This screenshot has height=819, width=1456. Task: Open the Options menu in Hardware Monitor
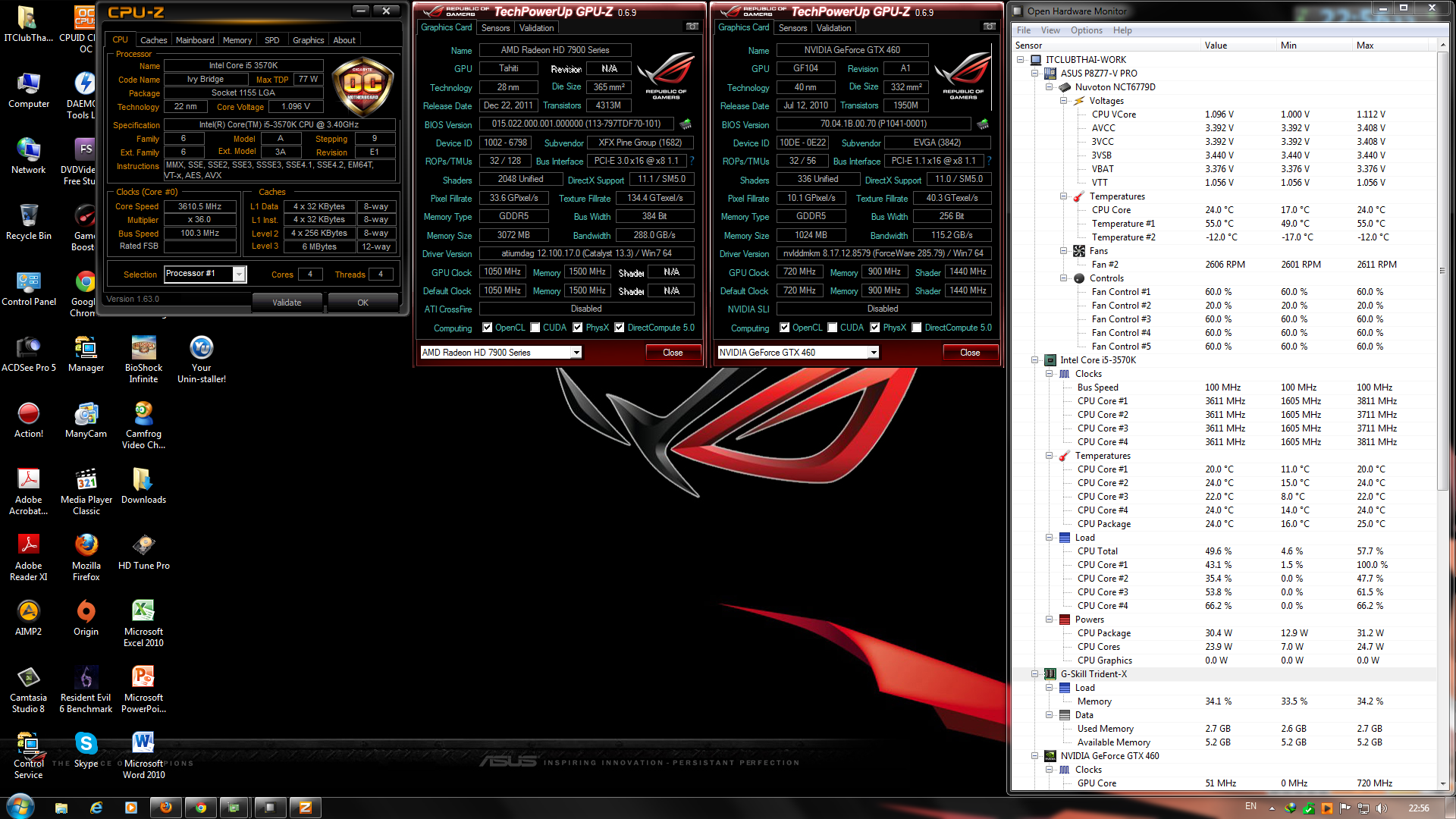[x=1086, y=30]
